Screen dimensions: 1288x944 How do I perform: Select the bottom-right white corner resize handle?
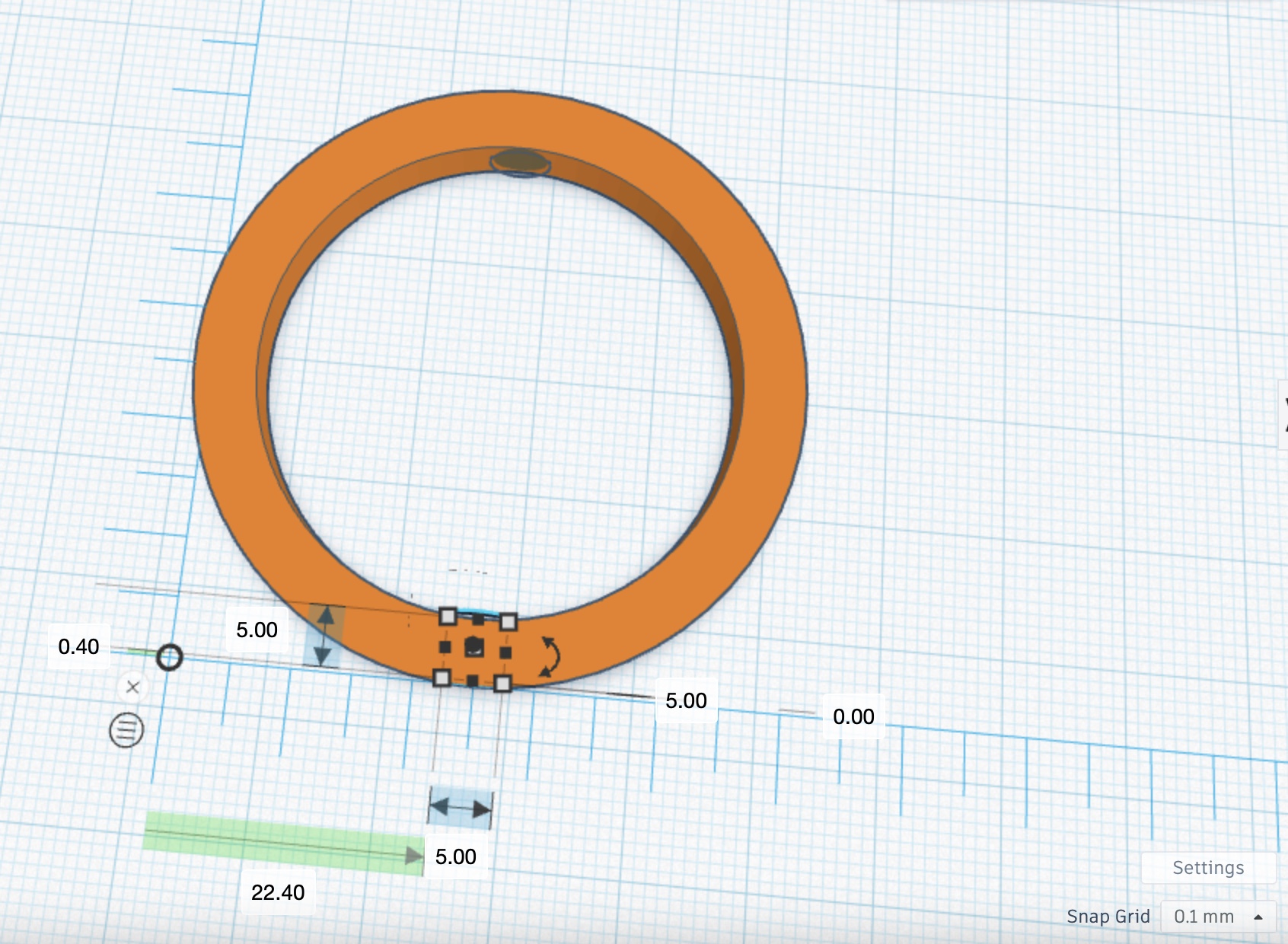coord(502,684)
